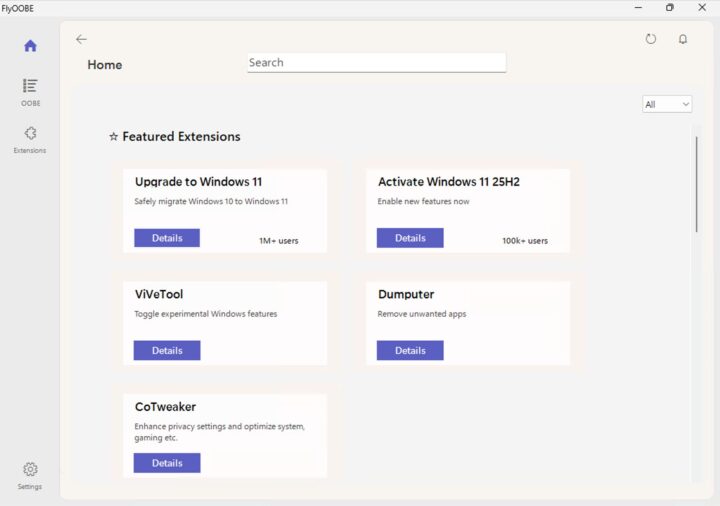Expand the All filter dropdown

(667, 104)
